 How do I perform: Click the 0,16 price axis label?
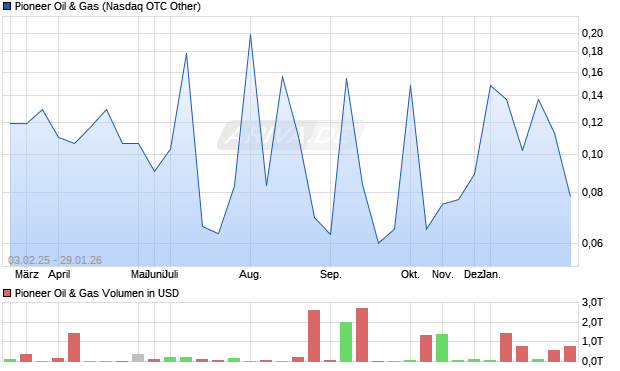(x=592, y=72)
